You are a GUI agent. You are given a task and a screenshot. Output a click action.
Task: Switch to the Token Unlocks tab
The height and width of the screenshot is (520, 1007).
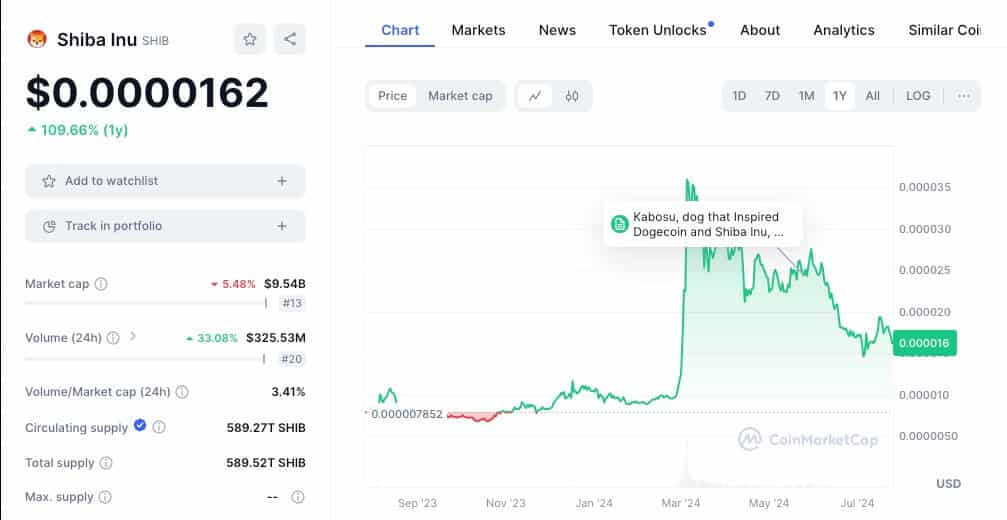(657, 30)
